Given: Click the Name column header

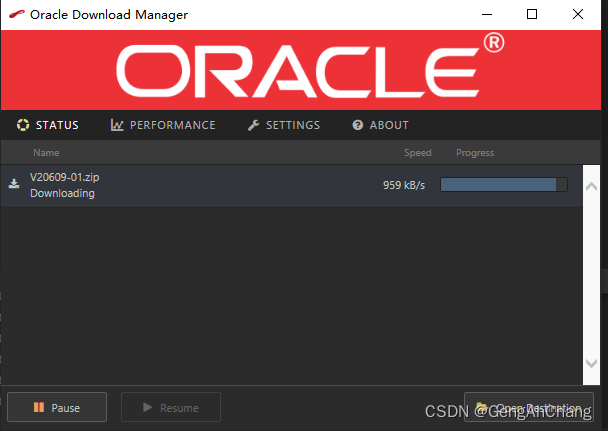Looking at the screenshot, I should click(x=46, y=153).
